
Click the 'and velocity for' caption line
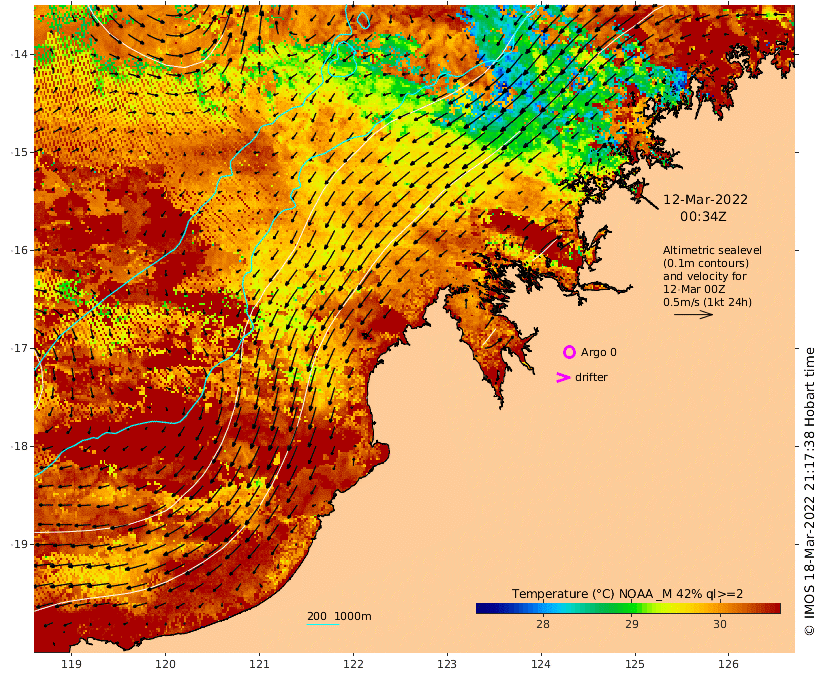click(x=705, y=276)
